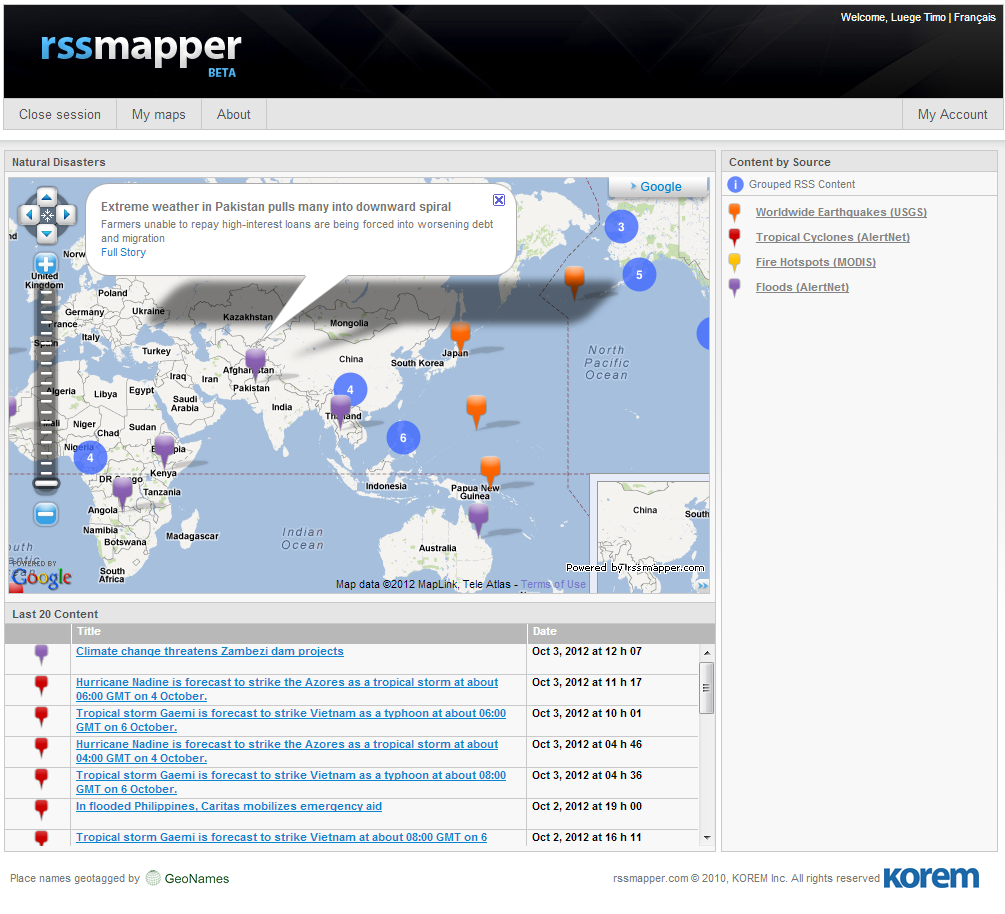Click the orange pin icon next to Worldwide Earthquakes

tap(735, 212)
